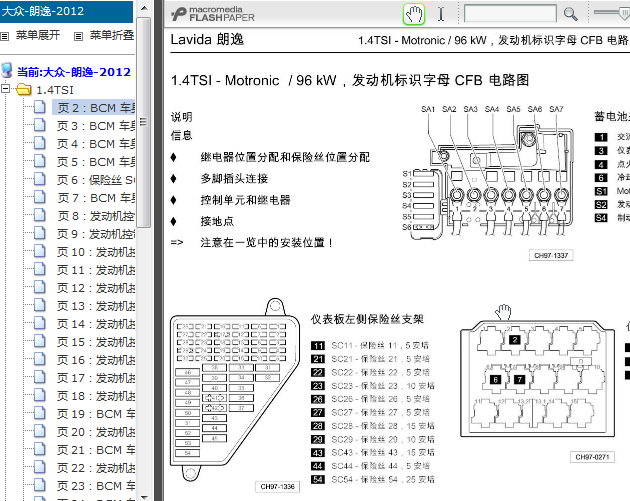Click the CH97-0271 relay diagram label
The height and width of the screenshot is (501, 630).
pyautogui.click(x=592, y=457)
